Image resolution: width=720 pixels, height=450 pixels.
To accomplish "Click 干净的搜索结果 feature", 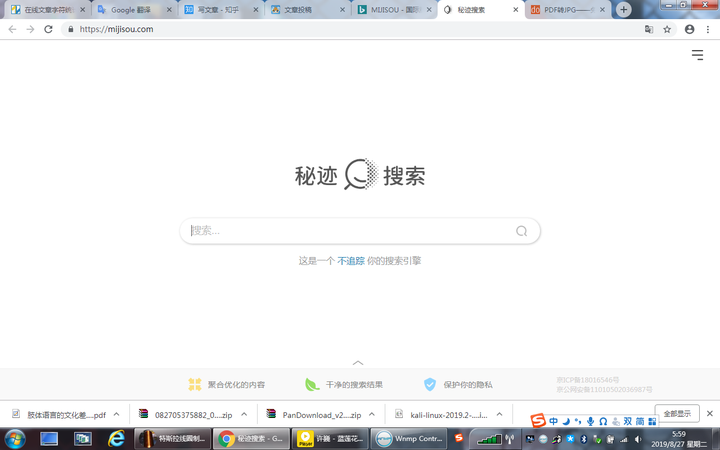I will pos(344,384).
